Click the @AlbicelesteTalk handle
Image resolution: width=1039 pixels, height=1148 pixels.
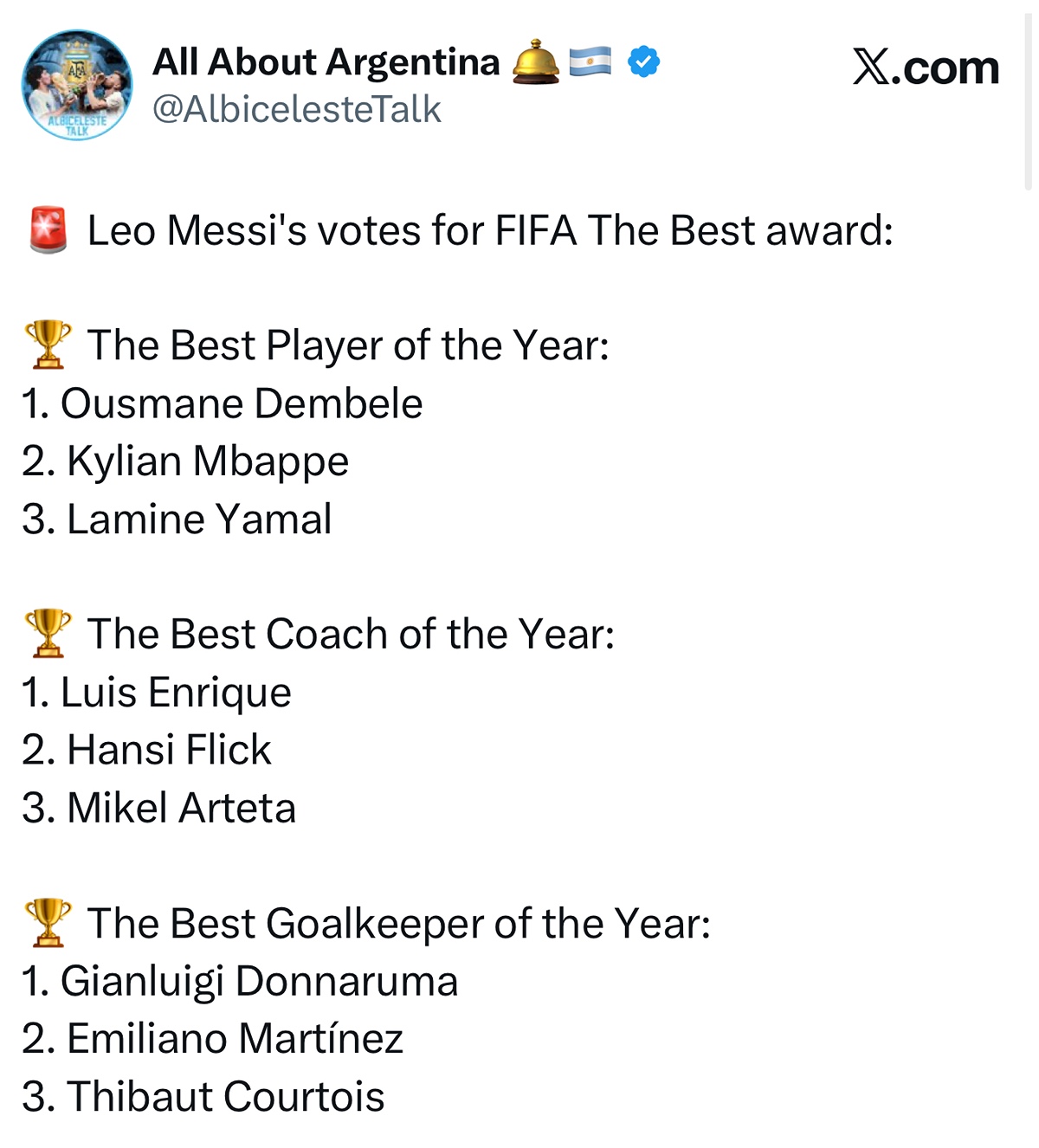point(297,109)
